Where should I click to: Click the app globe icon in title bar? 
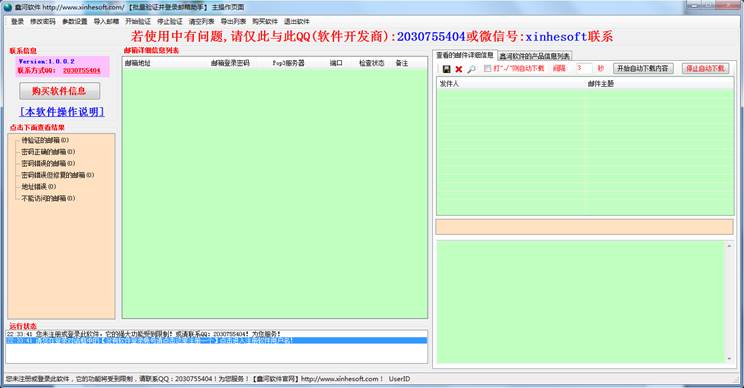(x=7, y=7)
